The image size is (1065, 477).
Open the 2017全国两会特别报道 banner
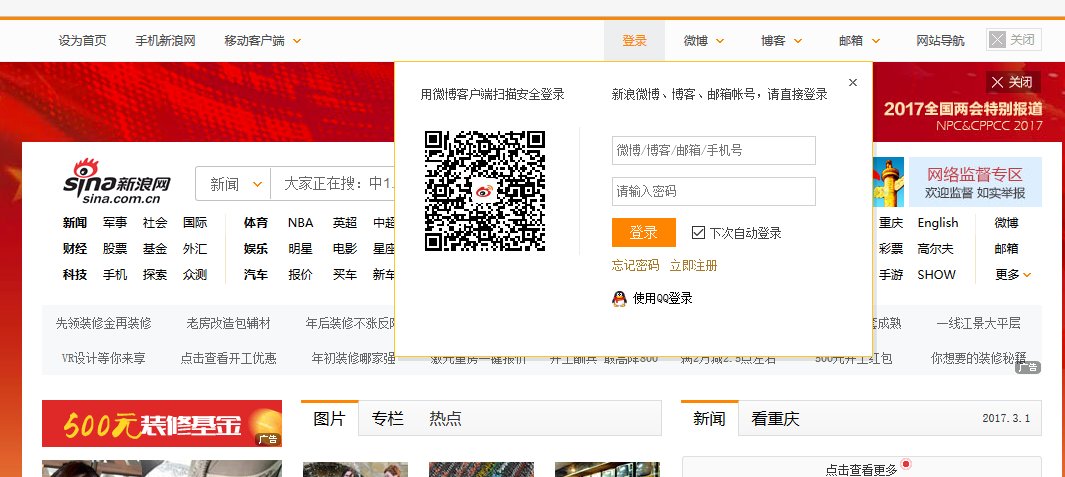coord(962,115)
